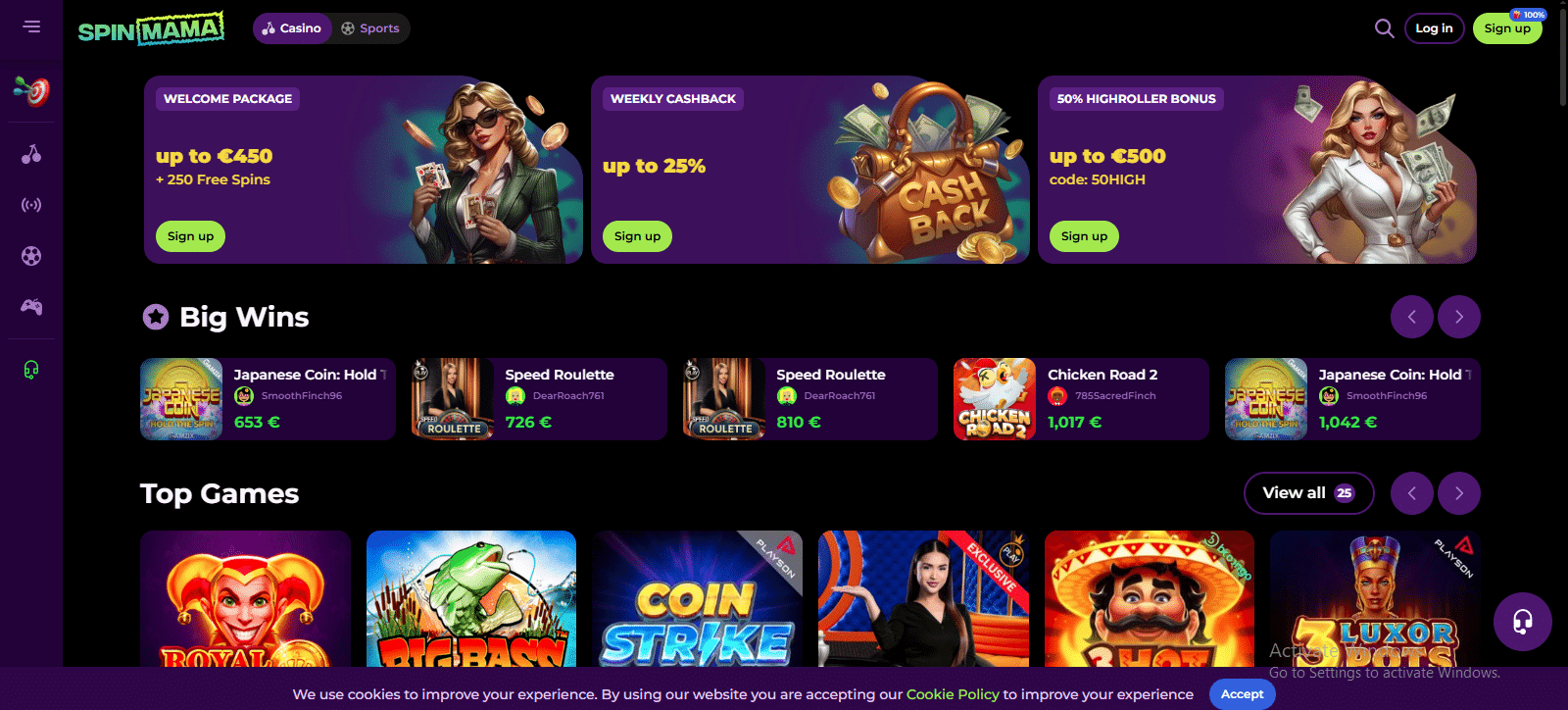Screen dimensions: 1568x710
Task: Click the dartboard promotions icon in sidebar
Action: coord(31,90)
